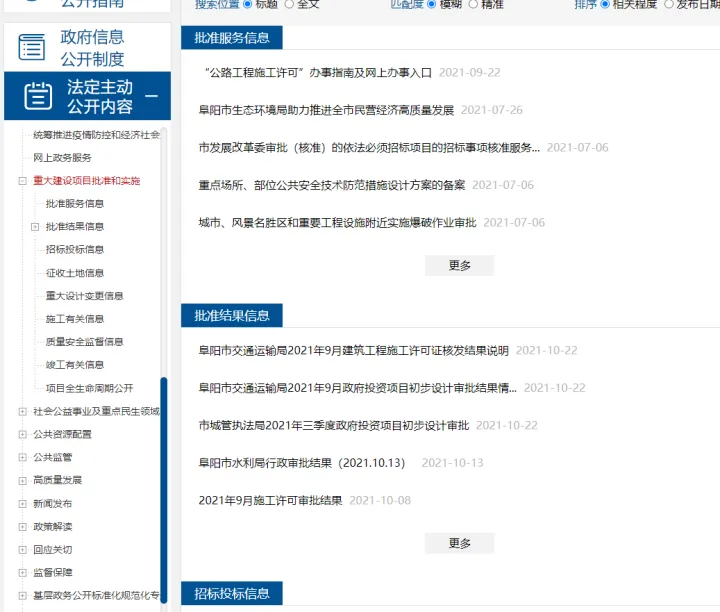This screenshot has height=612, width=720.
Task: Select 统筹推进疫情防控和经济社会 in the tree
Action: (96, 135)
